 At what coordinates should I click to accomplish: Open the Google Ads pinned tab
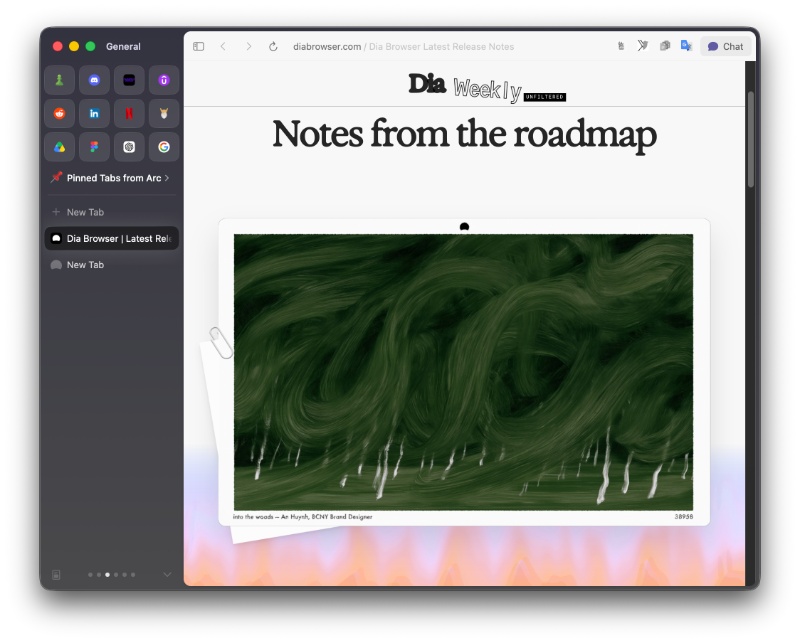pyautogui.click(x=60, y=147)
